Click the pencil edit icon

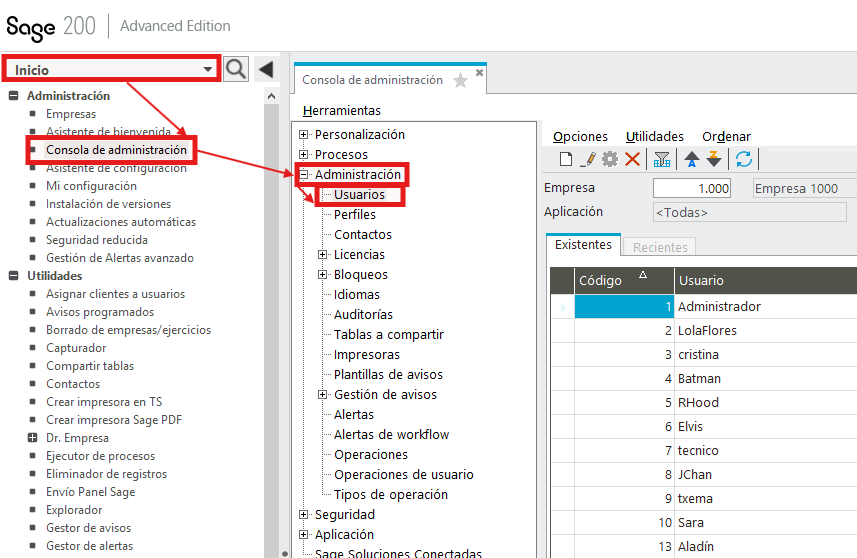pyautogui.click(x=588, y=159)
